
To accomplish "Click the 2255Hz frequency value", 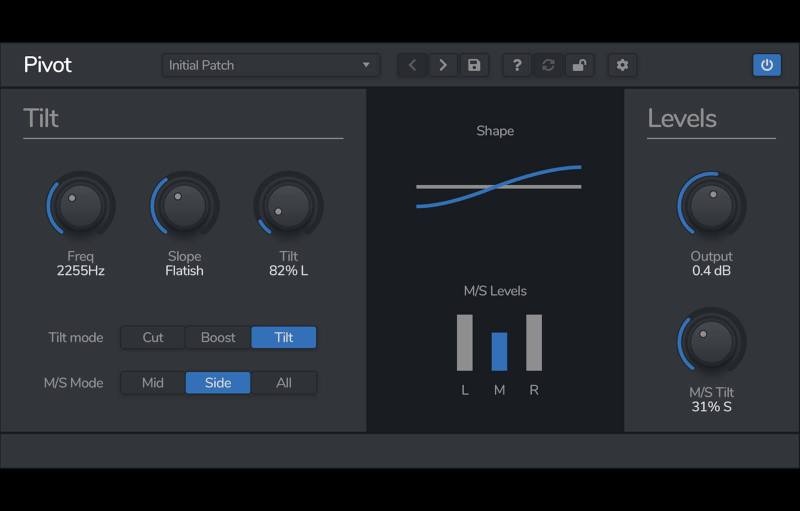I will point(81,271).
